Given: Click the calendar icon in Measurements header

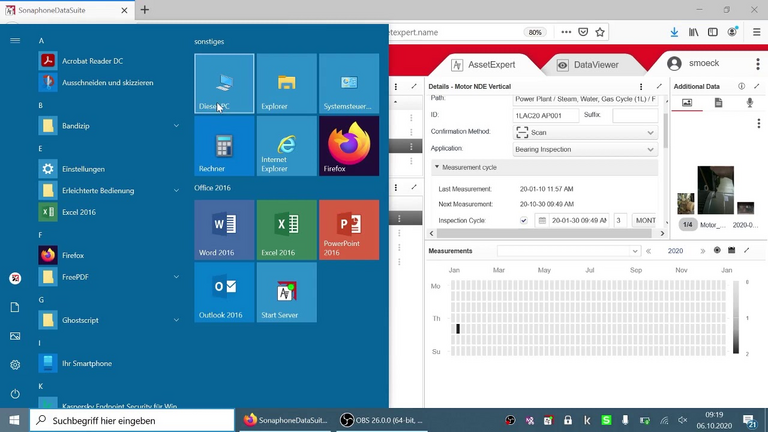Looking at the screenshot, I should (731, 250).
